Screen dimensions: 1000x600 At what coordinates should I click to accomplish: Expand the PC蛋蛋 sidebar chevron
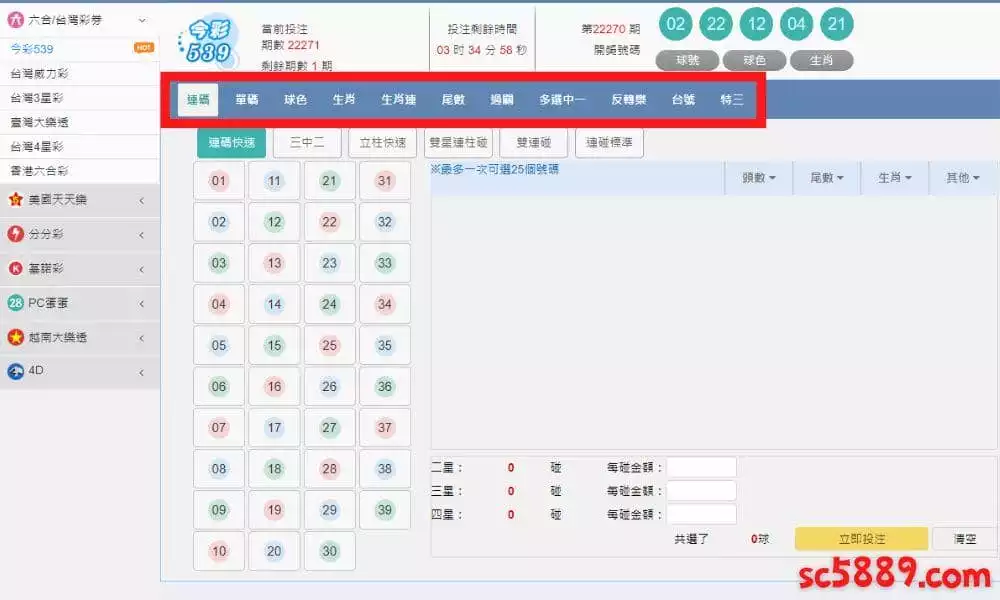pyautogui.click(x=142, y=304)
